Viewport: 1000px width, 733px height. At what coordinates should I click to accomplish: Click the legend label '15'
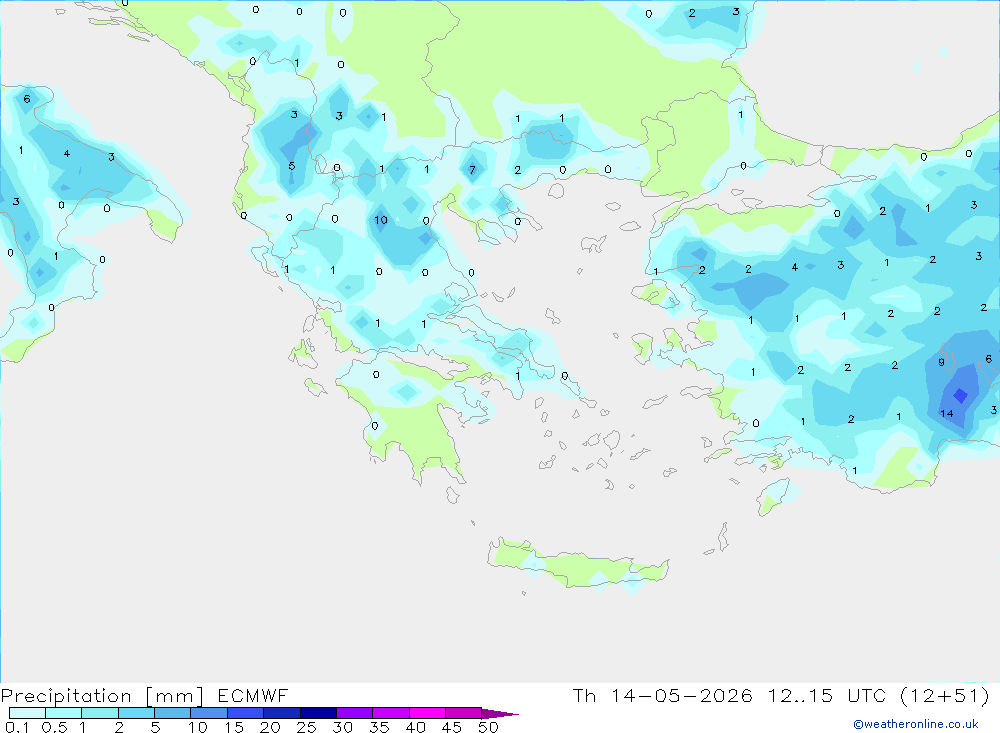pos(233,727)
